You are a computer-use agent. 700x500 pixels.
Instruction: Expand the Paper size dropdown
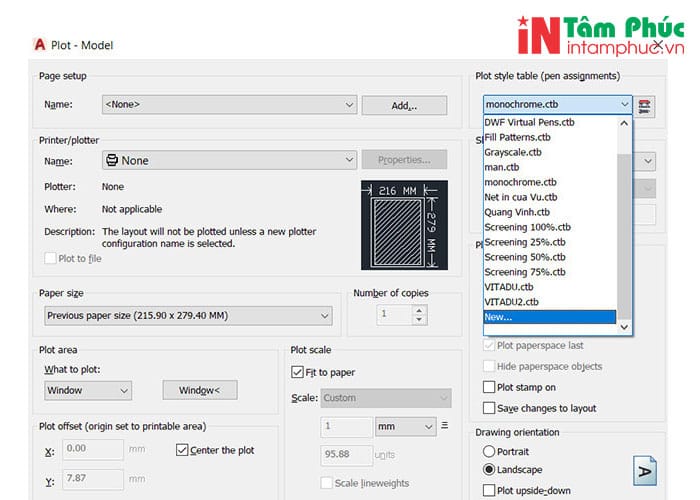pyautogui.click(x=189, y=315)
